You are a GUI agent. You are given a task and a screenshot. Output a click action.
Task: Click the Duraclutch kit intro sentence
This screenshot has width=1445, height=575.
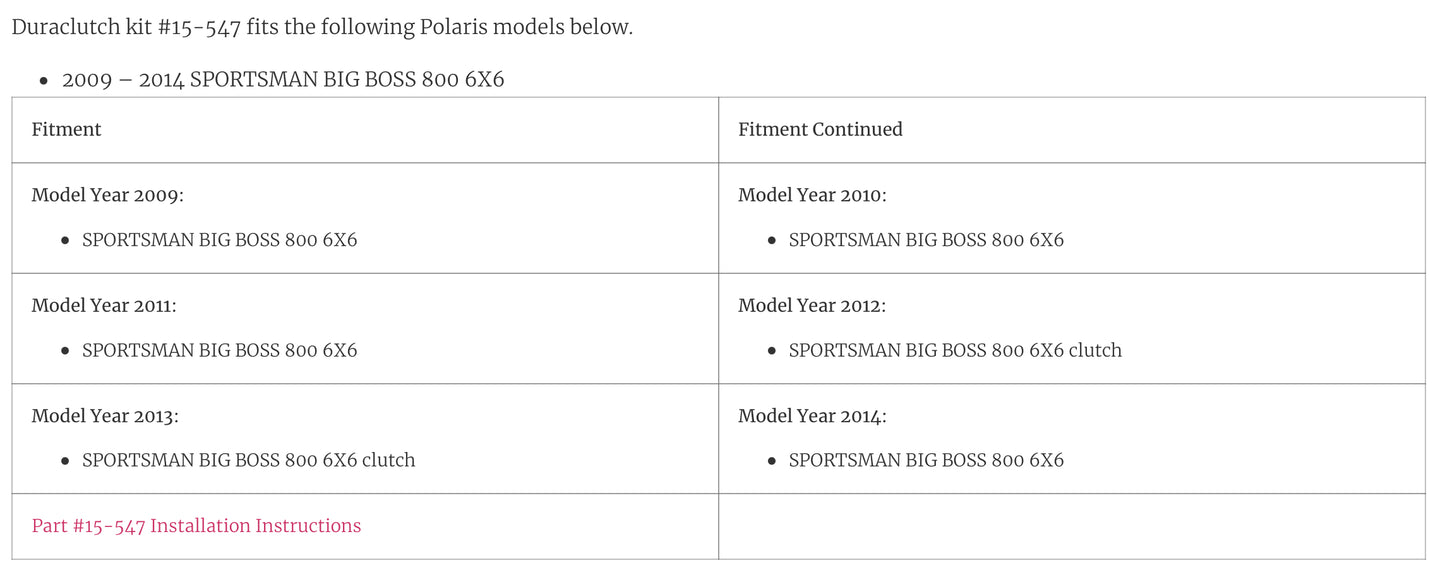322,28
